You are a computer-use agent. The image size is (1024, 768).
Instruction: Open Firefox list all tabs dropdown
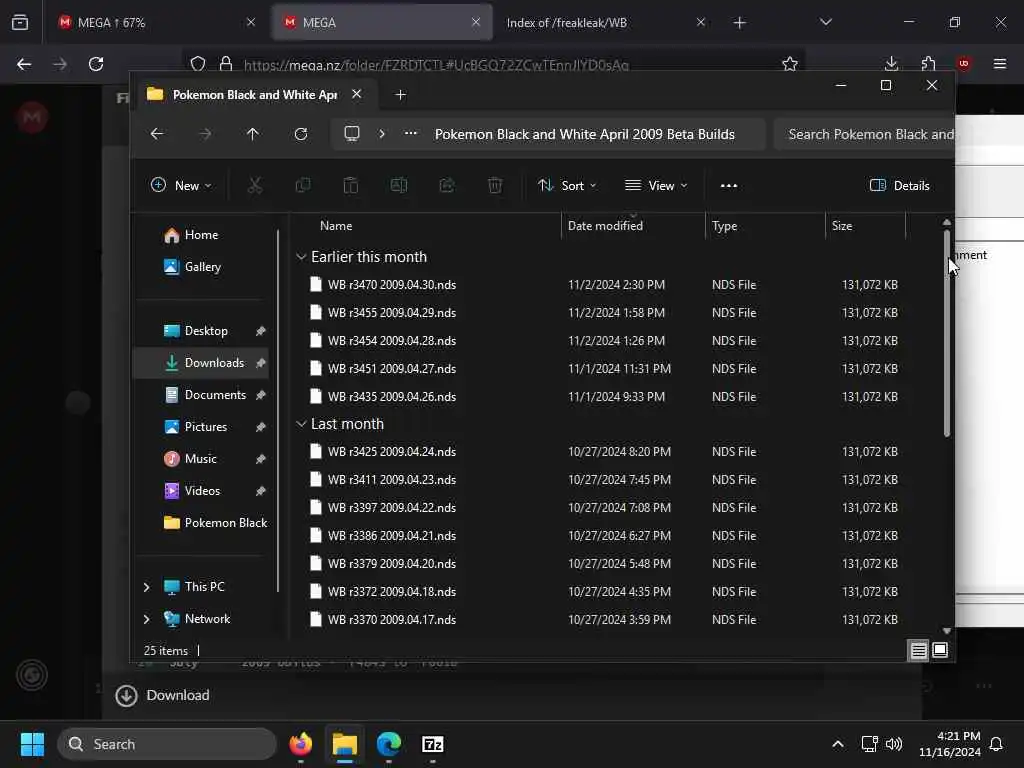click(826, 22)
